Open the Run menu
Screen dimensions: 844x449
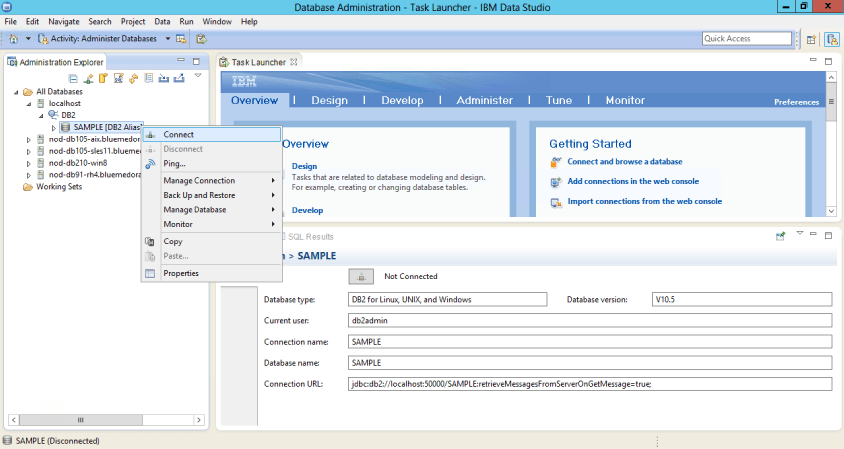click(186, 22)
